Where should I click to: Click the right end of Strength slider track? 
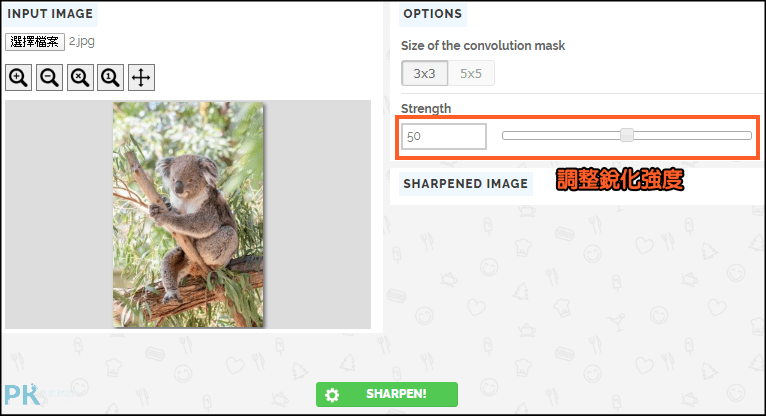point(747,135)
